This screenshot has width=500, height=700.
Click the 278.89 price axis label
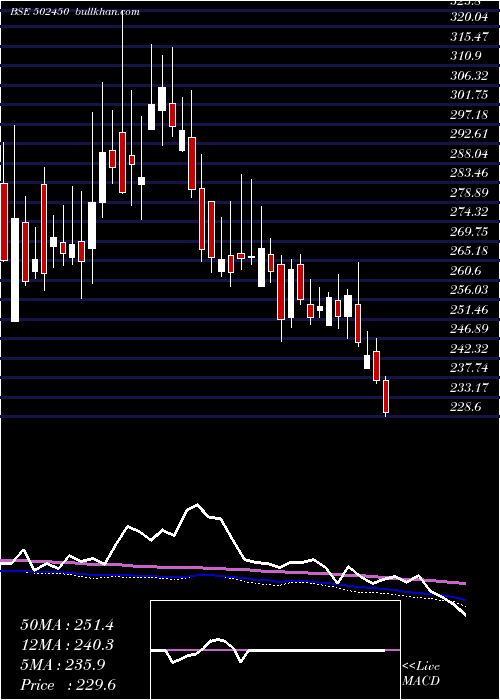click(469, 192)
